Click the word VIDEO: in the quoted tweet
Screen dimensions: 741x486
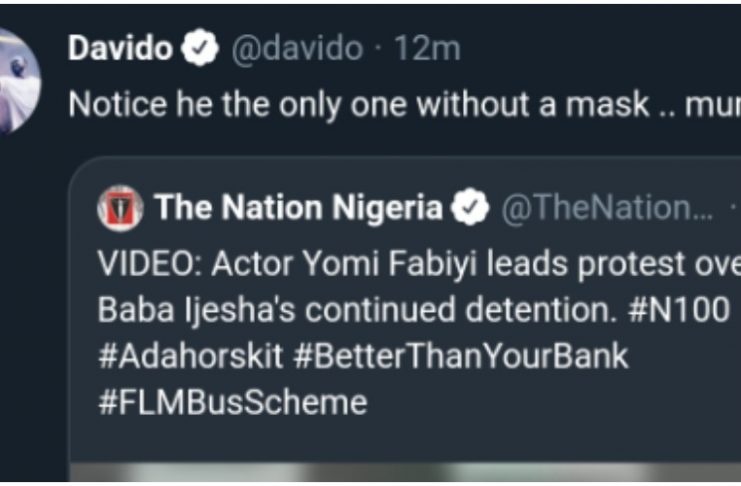pos(143,264)
